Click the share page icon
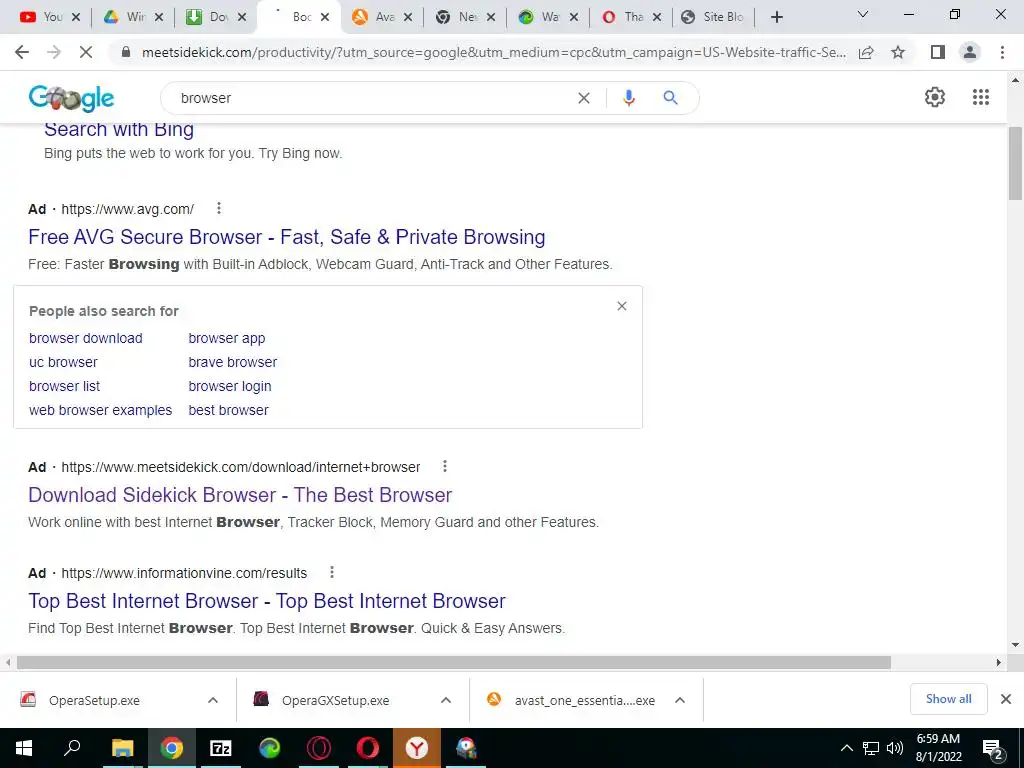 (866, 52)
